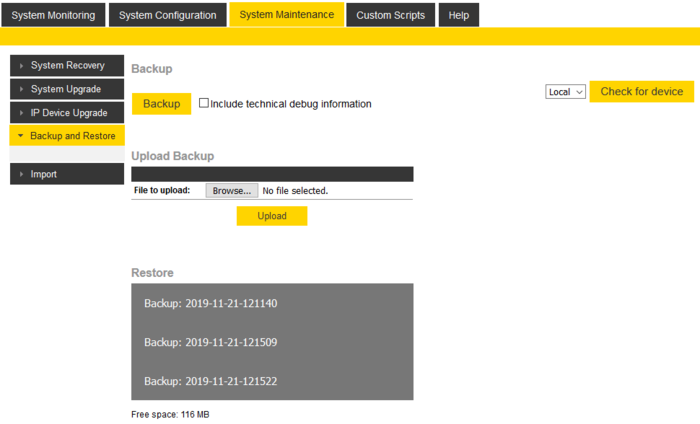Click the No file selected field
Image resolution: width=700 pixels, height=424 pixels.
click(295, 190)
